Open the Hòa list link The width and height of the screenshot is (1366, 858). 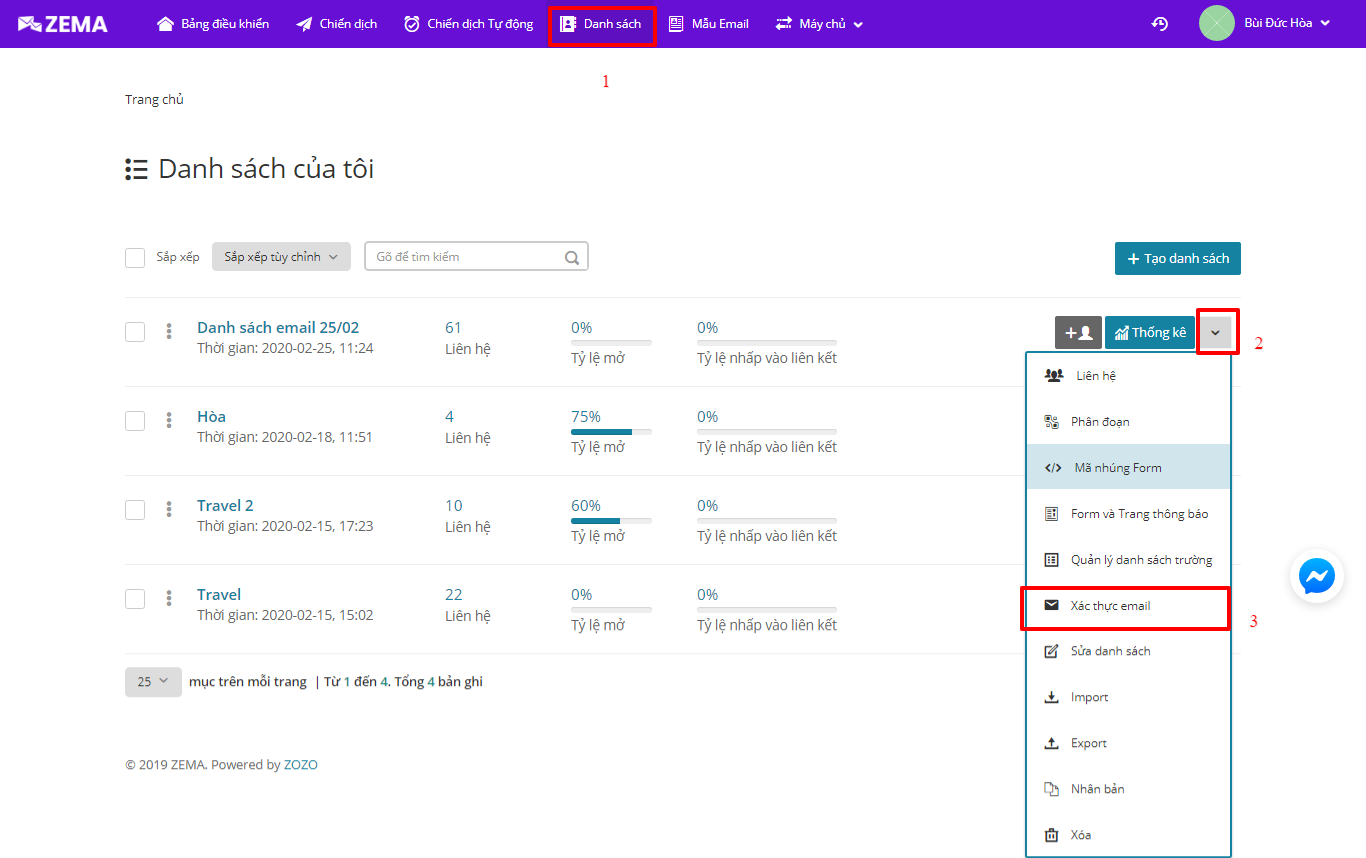(x=211, y=416)
